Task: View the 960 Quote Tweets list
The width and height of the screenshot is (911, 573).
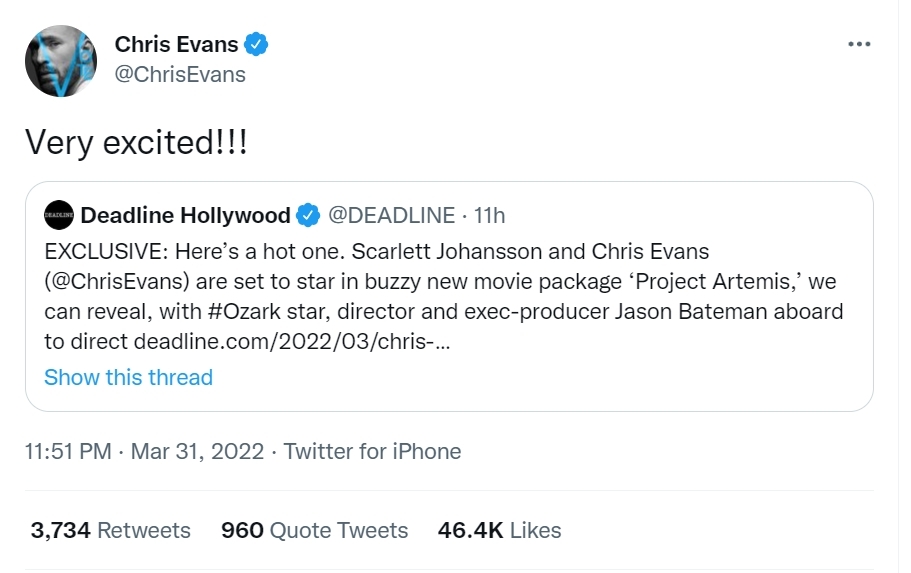Action: tap(314, 530)
